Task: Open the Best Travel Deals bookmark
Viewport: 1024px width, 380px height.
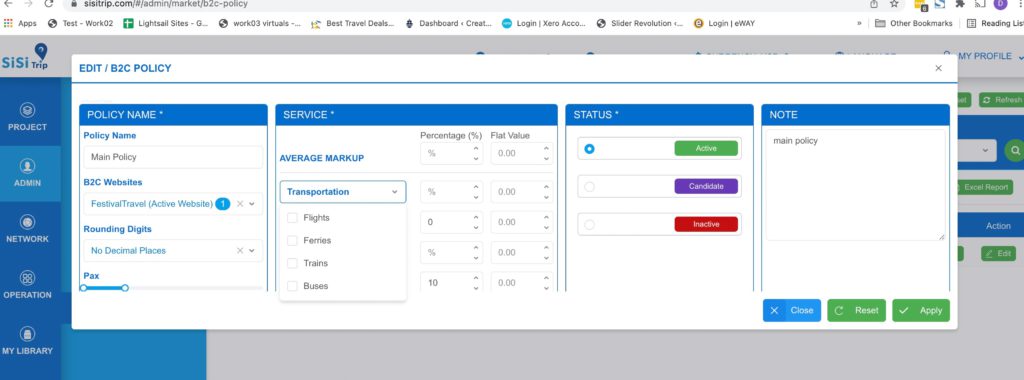Action: click(353, 24)
